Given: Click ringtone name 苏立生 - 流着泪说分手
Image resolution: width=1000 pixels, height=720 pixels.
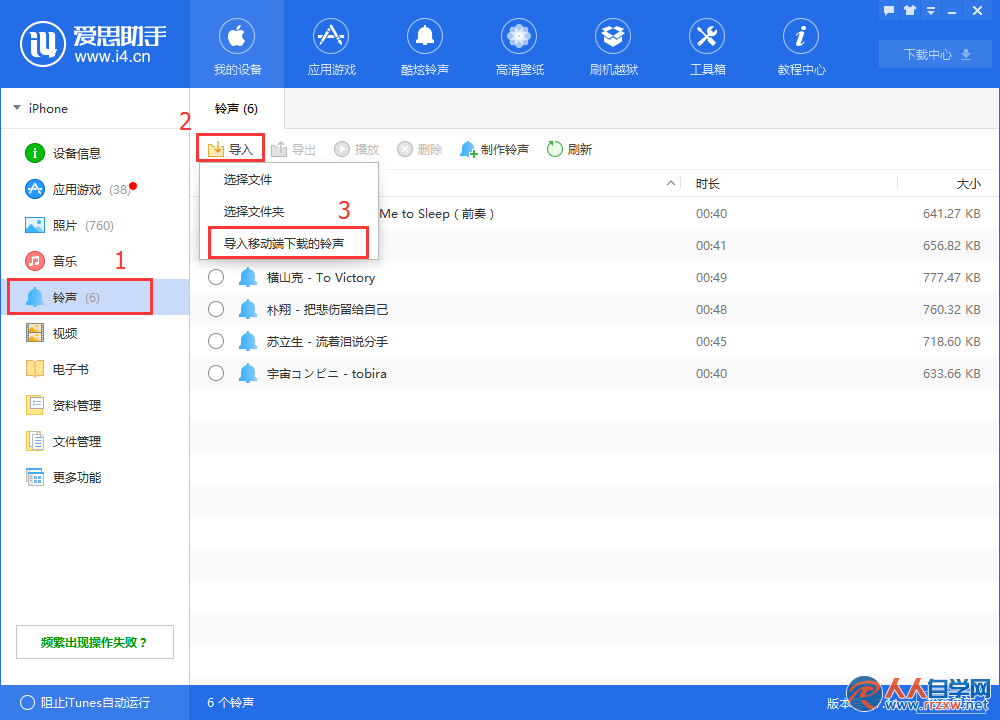Looking at the screenshot, I should click(327, 341).
